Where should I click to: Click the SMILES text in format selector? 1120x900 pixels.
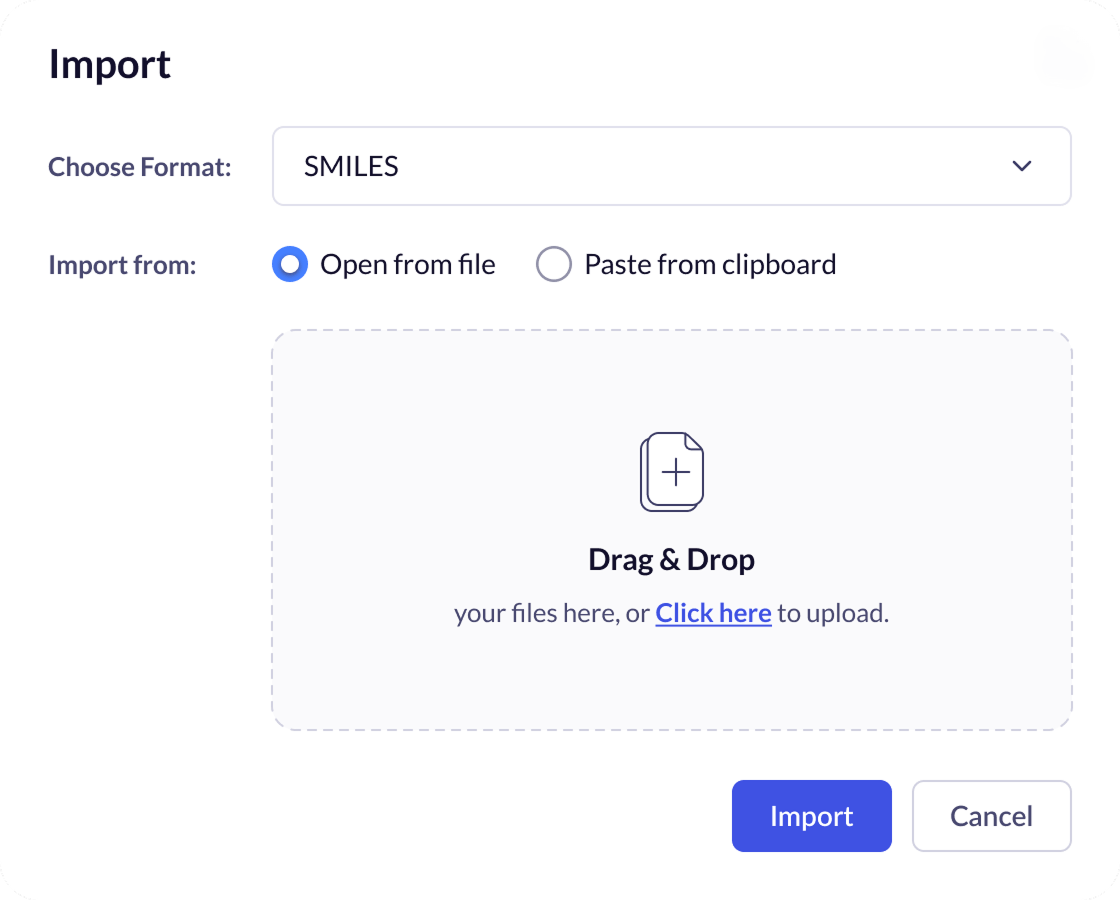pyautogui.click(x=351, y=166)
